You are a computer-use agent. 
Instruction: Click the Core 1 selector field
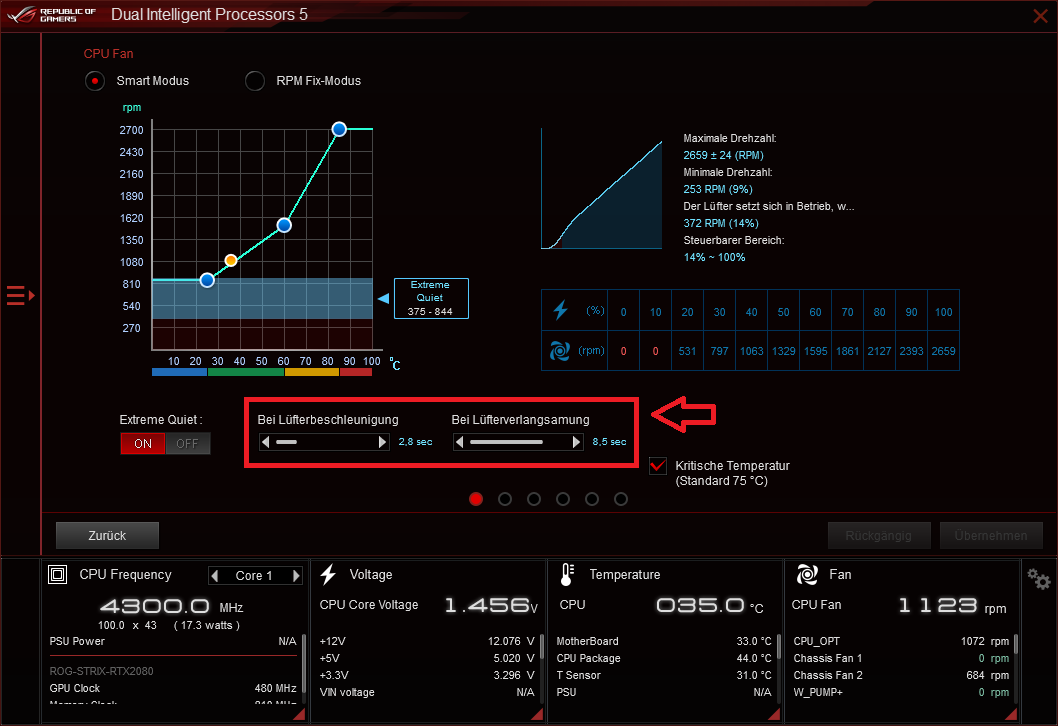pyautogui.click(x=255, y=576)
